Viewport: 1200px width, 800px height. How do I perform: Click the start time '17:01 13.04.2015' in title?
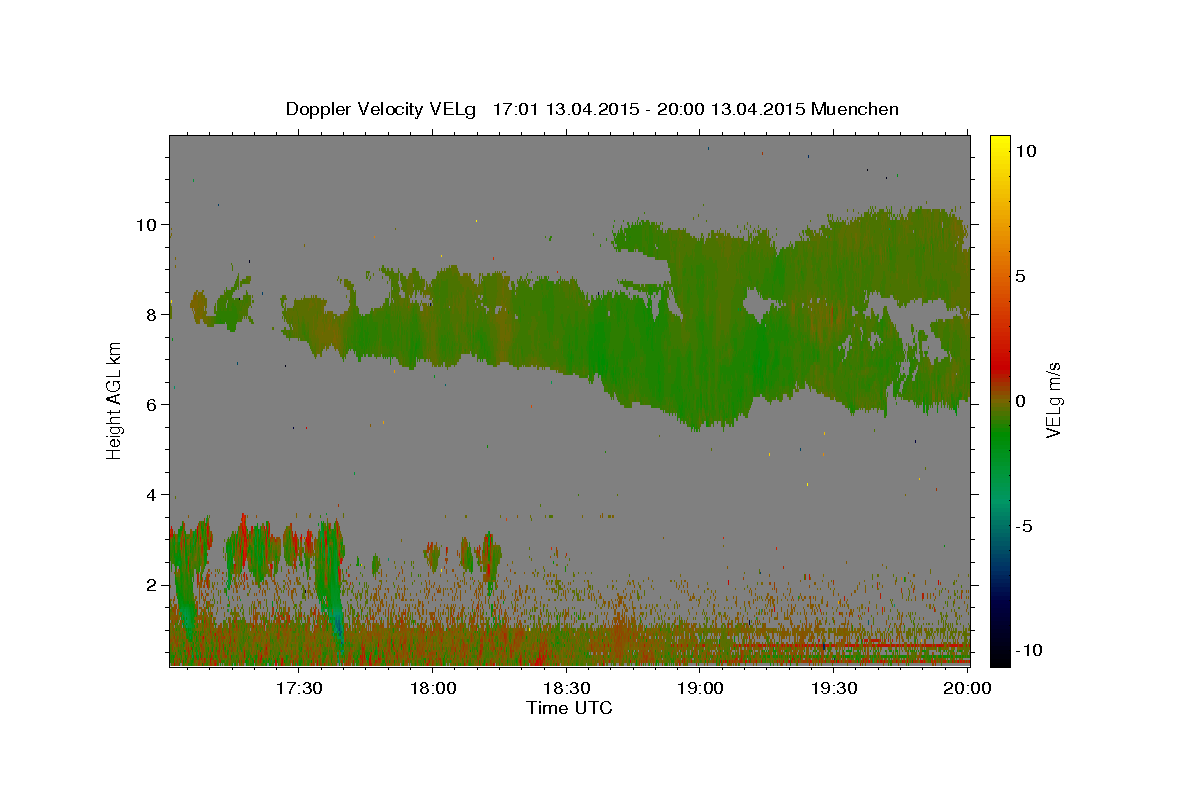coord(566,109)
